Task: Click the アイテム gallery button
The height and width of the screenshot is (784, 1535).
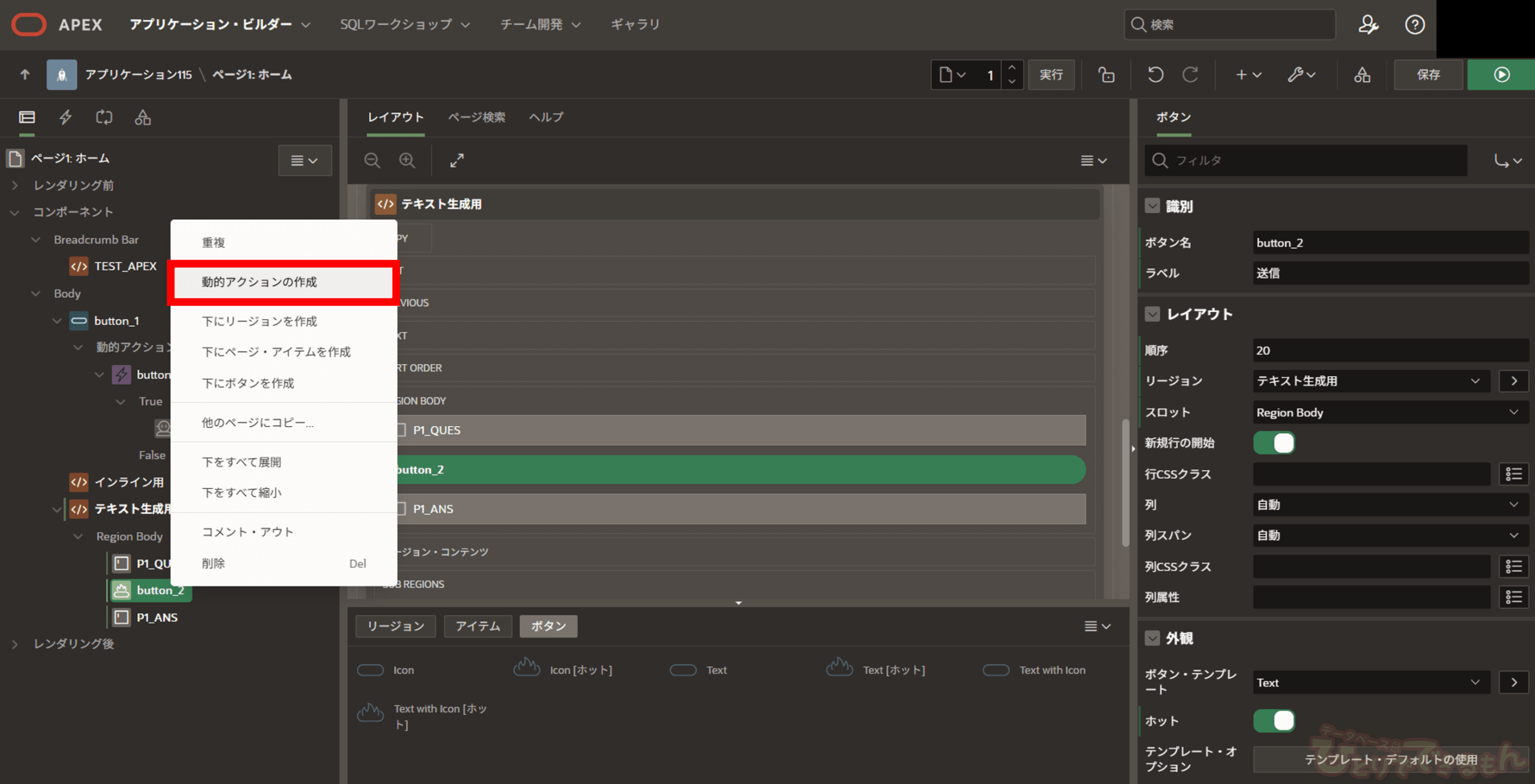Action: click(477, 626)
